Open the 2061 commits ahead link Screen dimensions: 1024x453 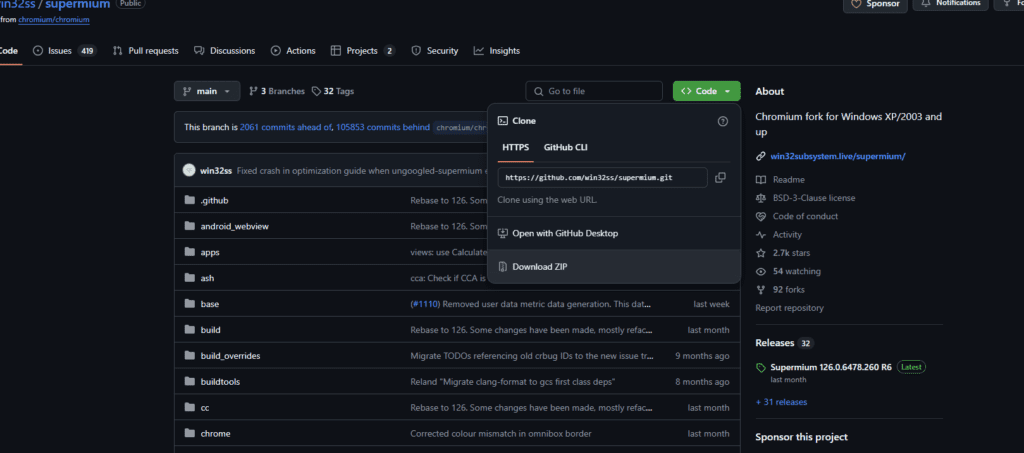click(x=286, y=127)
